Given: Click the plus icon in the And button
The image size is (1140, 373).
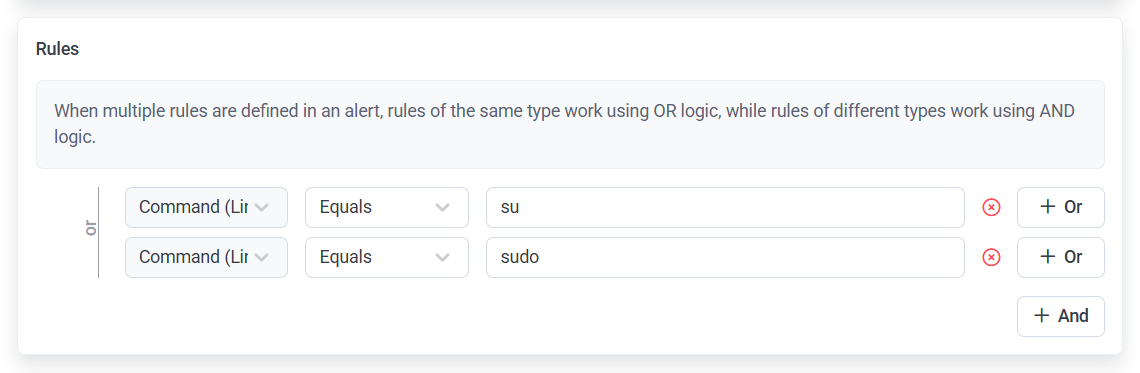Looking at the screenshot, I should pyautogui.click(x=1042, y=316).
